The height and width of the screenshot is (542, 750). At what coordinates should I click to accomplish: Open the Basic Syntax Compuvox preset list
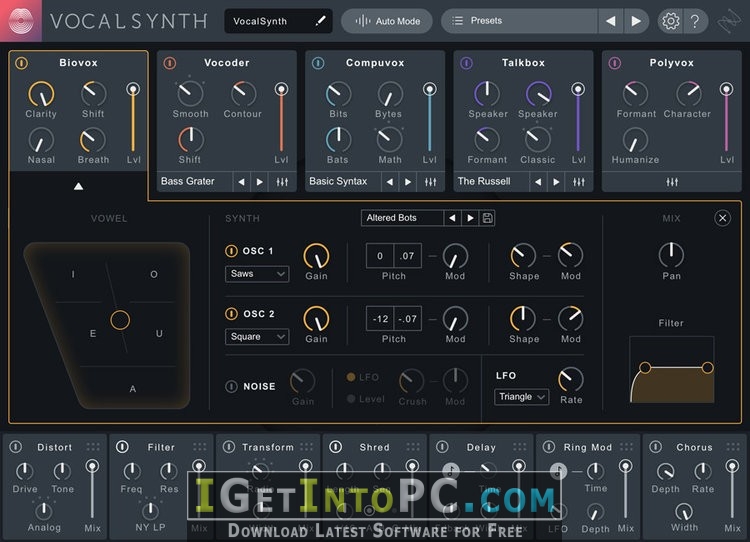(x=343, y=182)
